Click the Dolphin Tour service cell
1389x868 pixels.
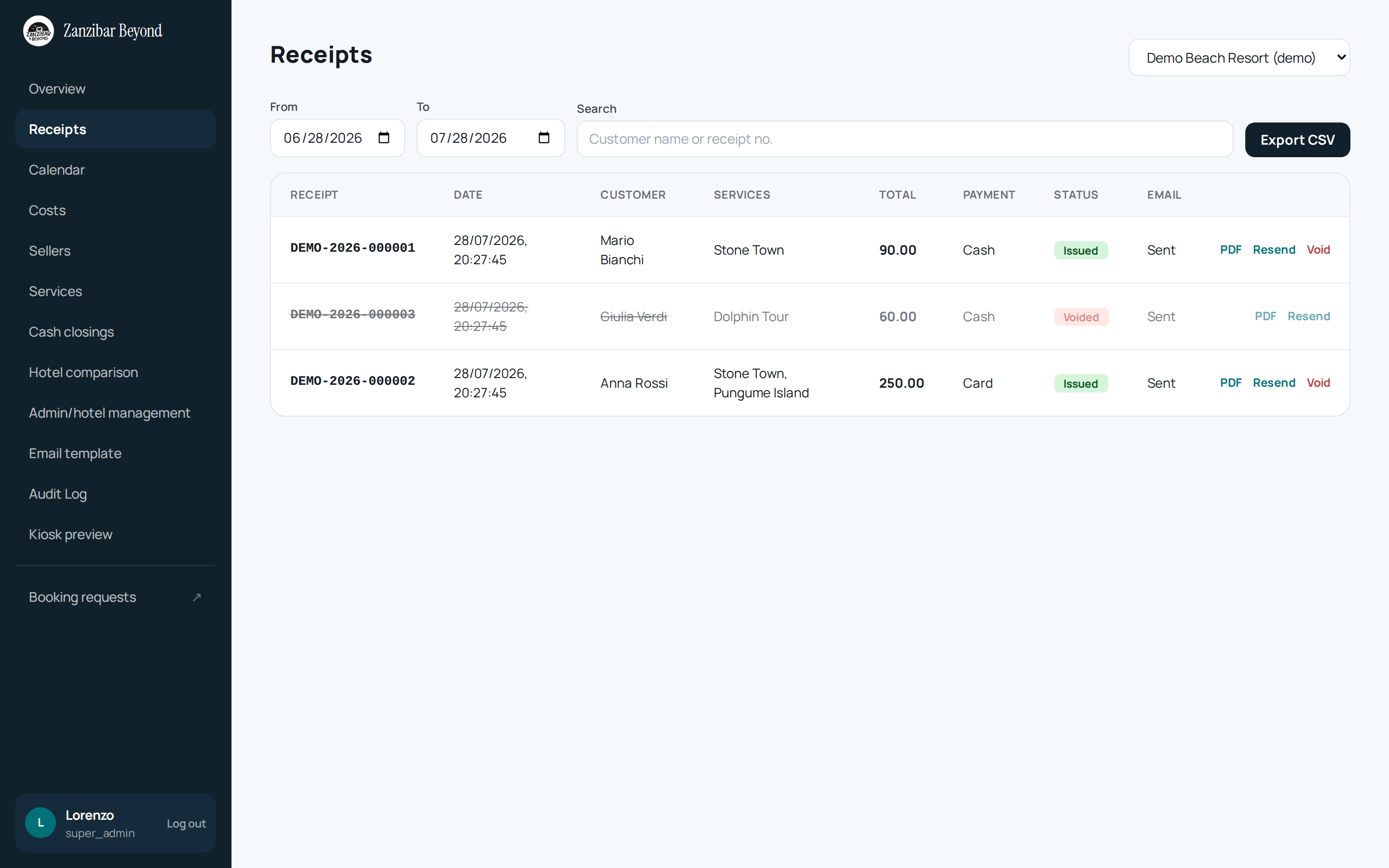pos(751,316)
